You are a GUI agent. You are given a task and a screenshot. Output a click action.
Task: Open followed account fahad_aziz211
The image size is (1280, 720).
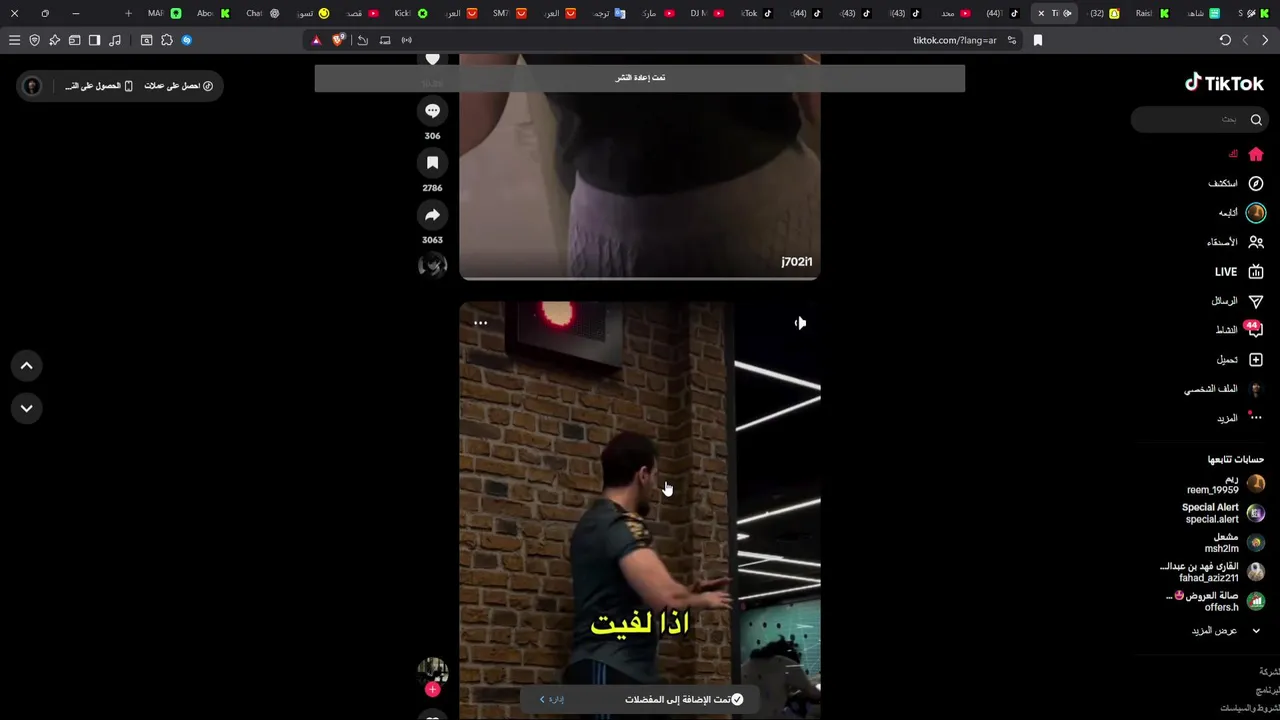pos(1212,572)
